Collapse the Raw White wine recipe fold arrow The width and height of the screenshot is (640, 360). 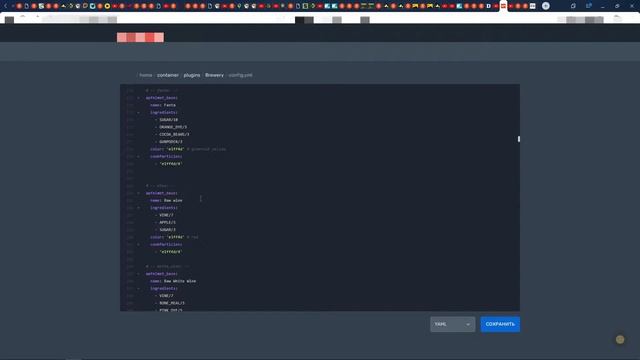click(138, 274)
